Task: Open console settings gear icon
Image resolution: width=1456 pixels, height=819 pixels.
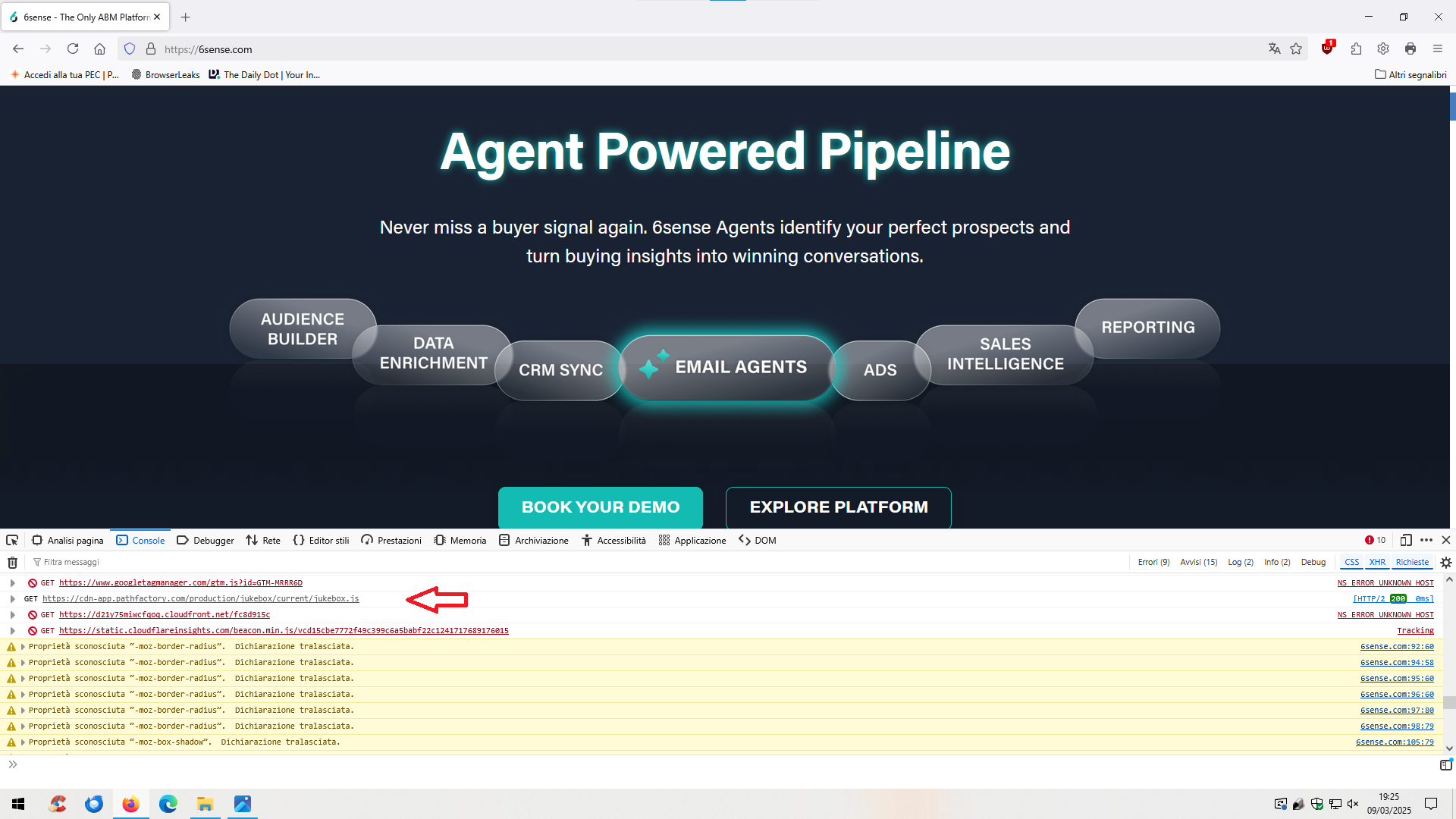Action: coord(1446,563)
